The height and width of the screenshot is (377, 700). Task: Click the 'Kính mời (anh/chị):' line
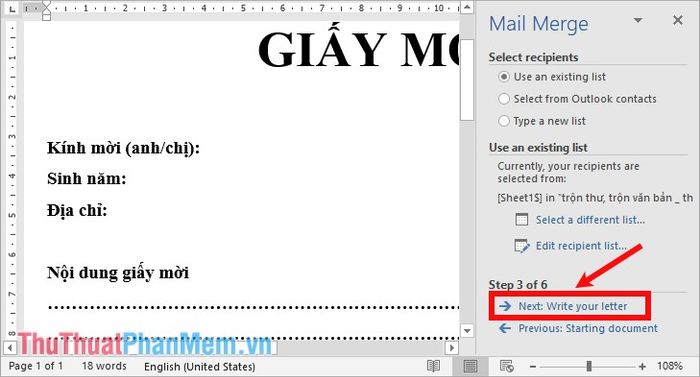[x=123, y=148]
